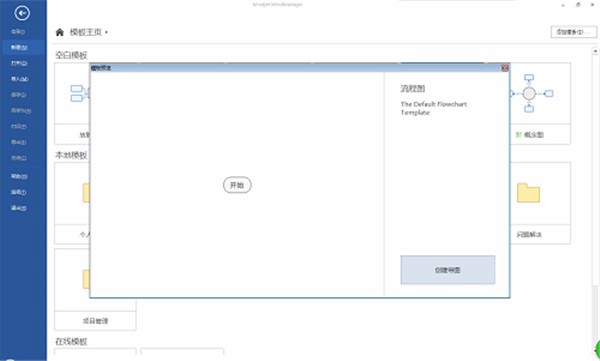Click the 流程图 title in the dialog
This screenshot has height=361, width=600.
coord(412,88)
